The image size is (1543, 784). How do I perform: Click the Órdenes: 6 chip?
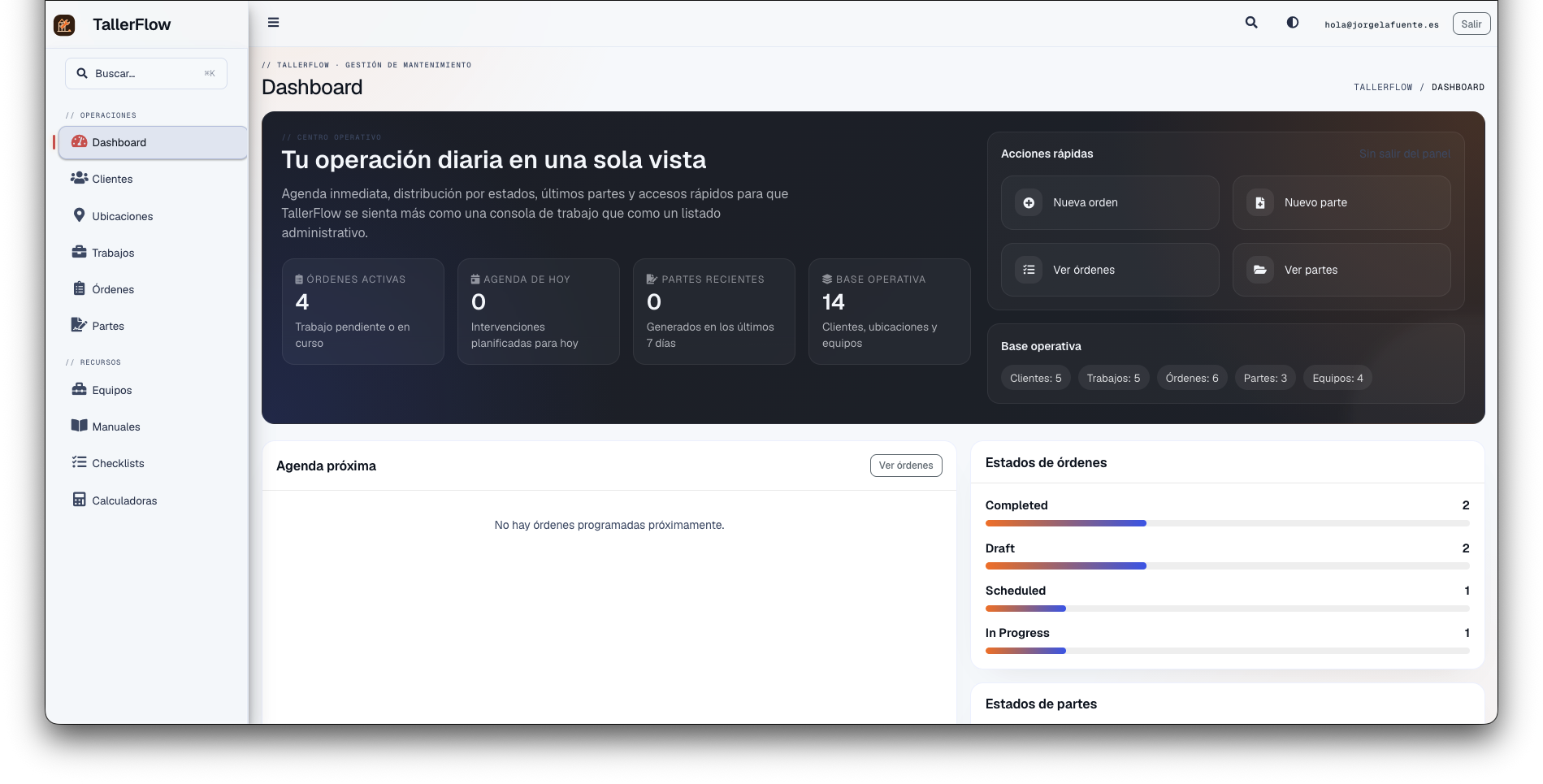coord(1192,378)
